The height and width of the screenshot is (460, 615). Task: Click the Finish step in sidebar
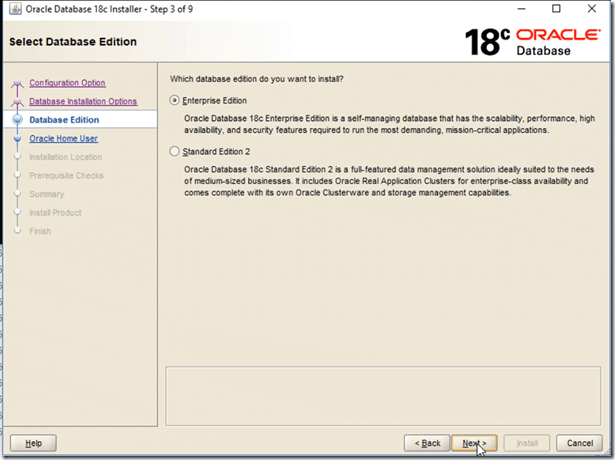[40, 231]
